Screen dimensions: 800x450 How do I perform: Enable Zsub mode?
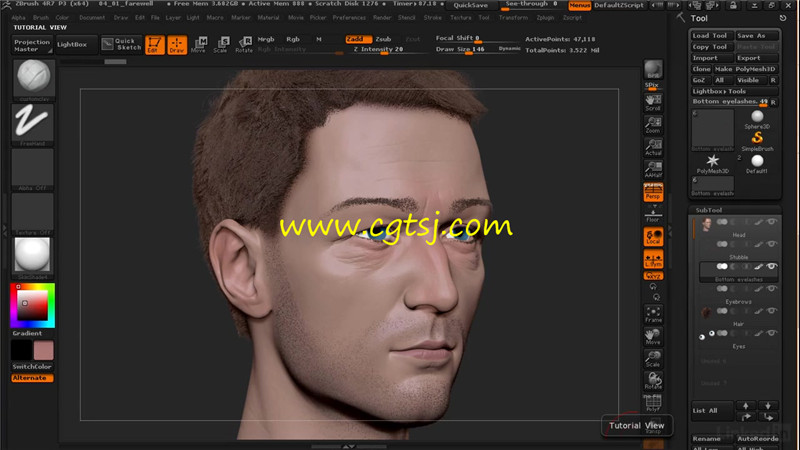pos(383,39)
